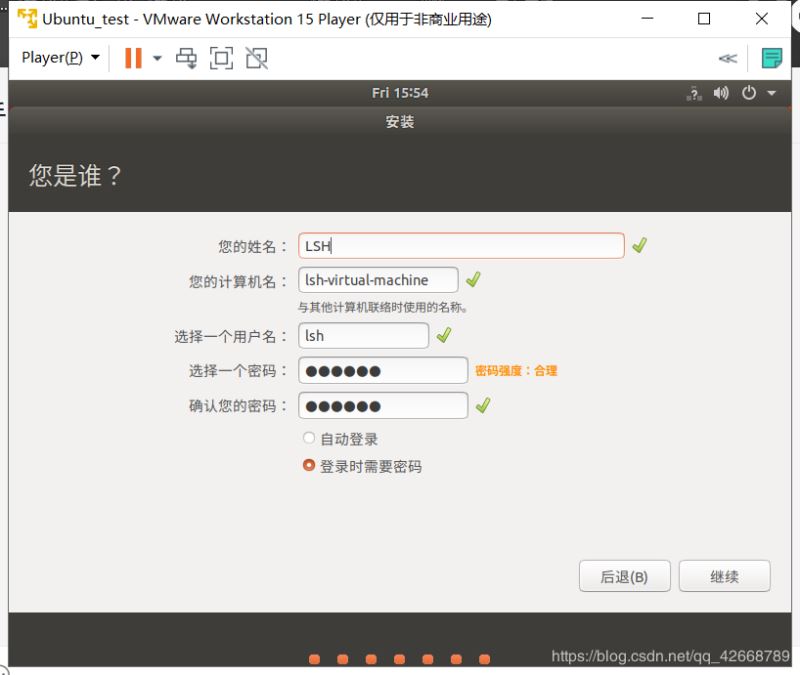Viewport: 800px width, 675px height.
Task: Open the suspend button's dropdown arrow
Action: pos(158,57)
